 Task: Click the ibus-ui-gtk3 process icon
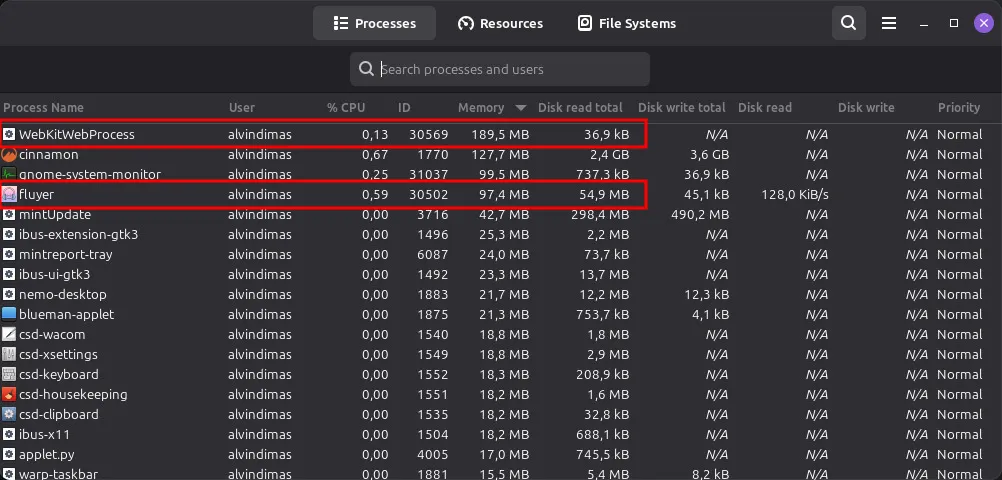click(x=9, y=275)
